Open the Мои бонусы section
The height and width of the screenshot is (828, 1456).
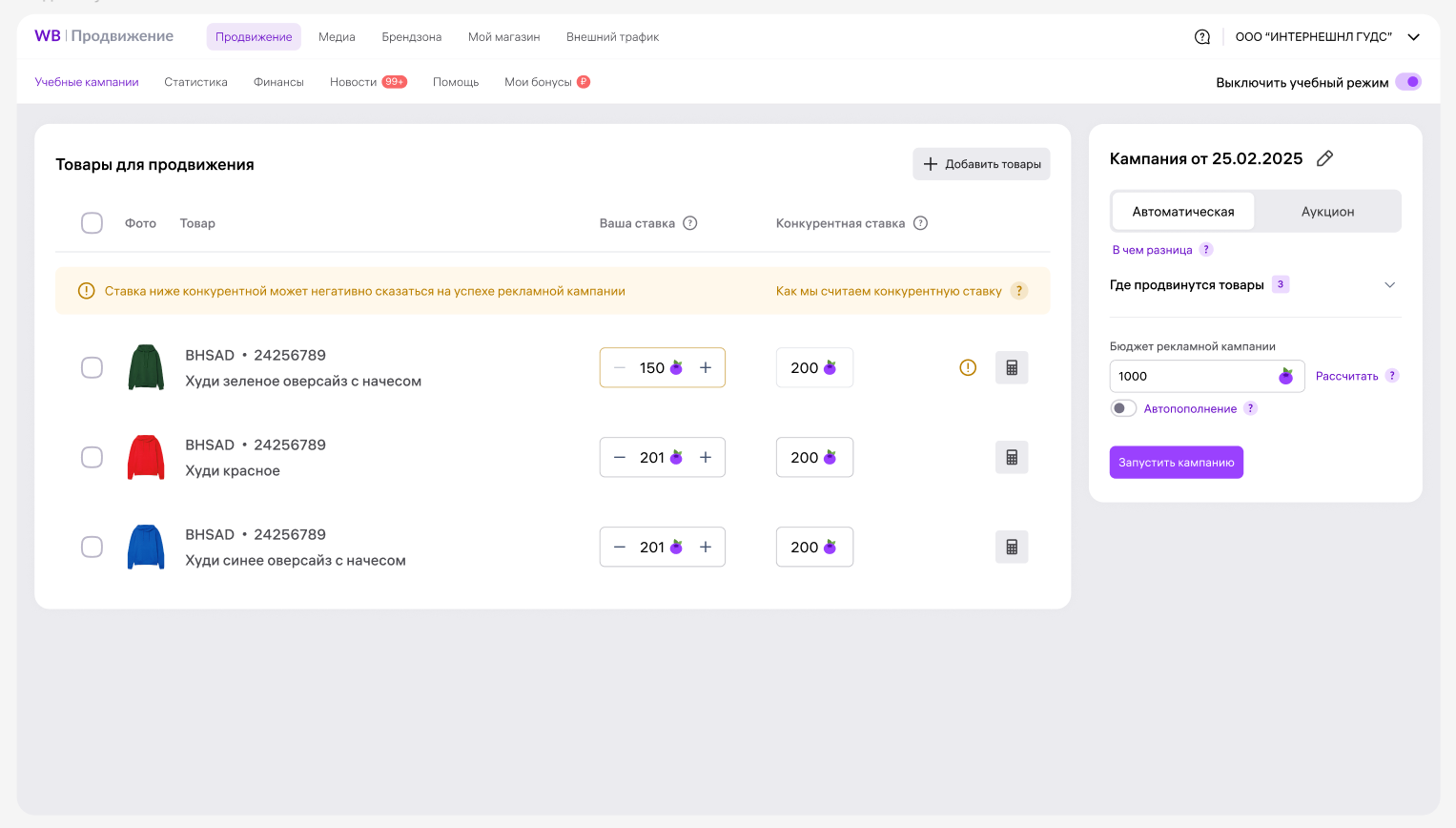point(547,82)
